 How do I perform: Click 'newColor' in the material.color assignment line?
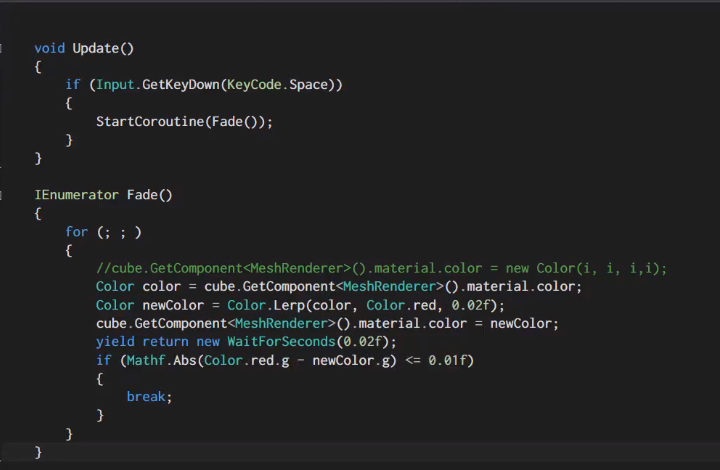tap(520, 324)
